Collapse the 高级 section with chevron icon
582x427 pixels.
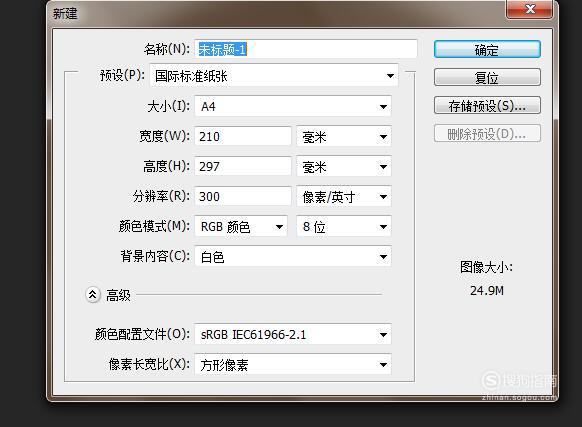pos(93,295)
